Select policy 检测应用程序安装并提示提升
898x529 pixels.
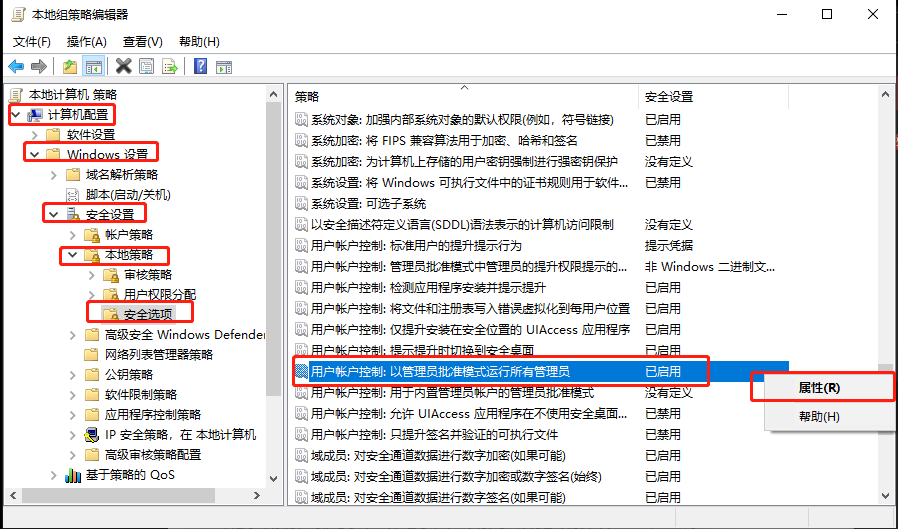click(x=428, y=287)
